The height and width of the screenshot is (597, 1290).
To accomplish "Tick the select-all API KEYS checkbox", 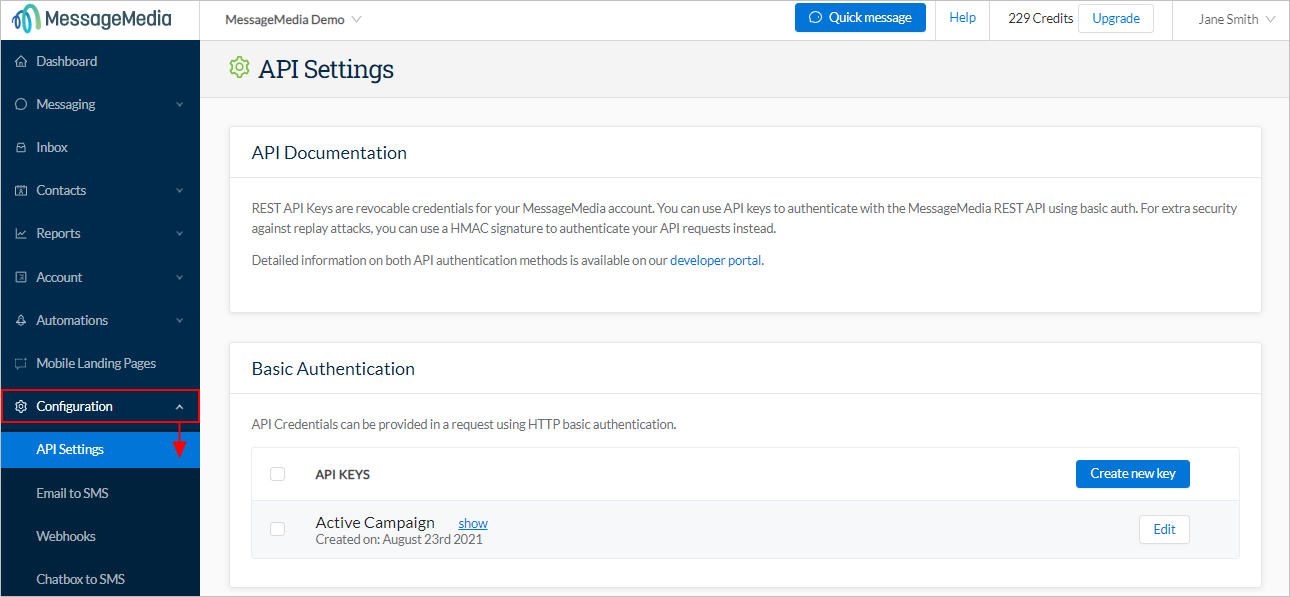I will [x=278, y=474].
